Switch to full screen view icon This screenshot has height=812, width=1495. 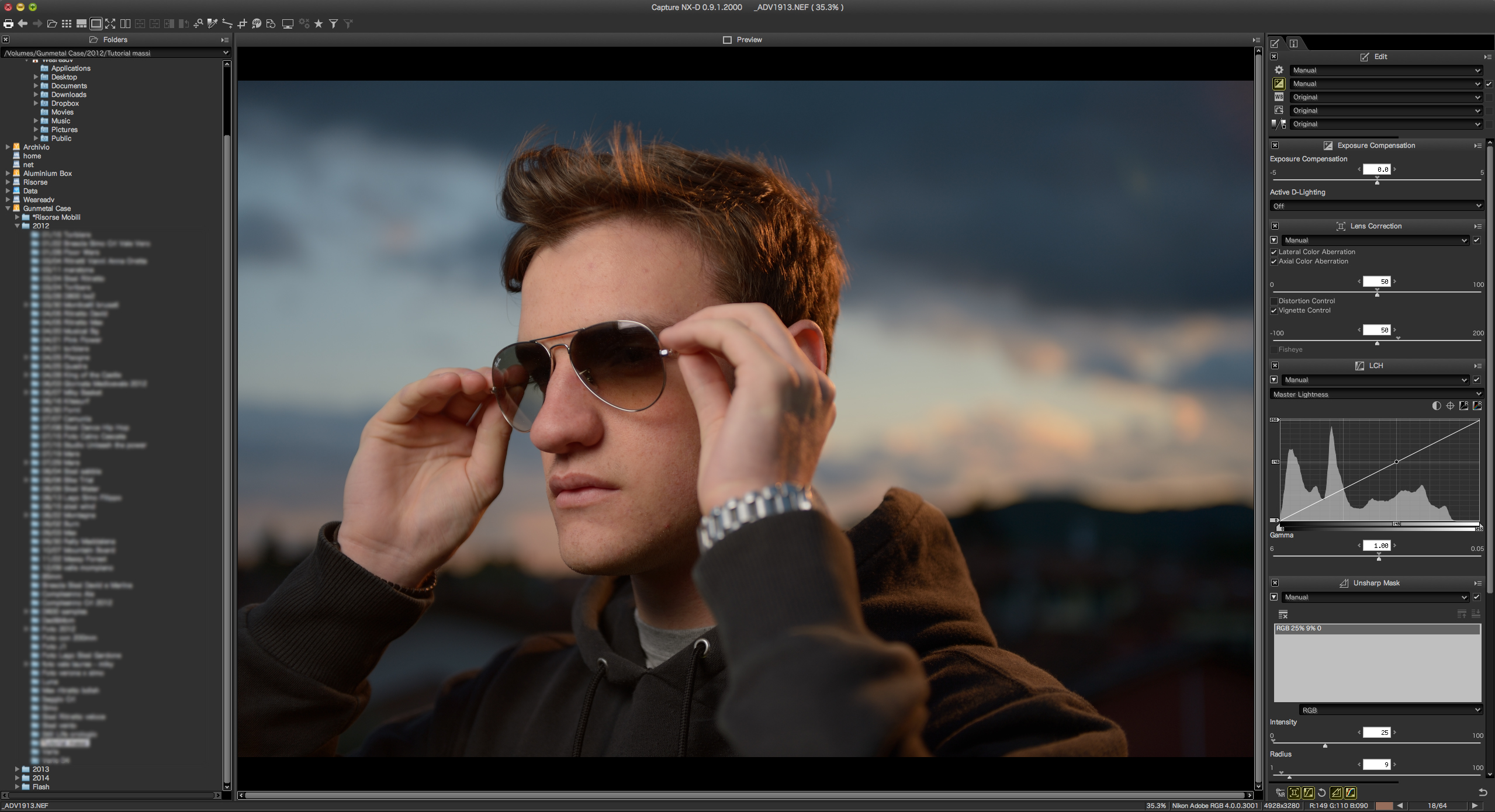point(110,24)
